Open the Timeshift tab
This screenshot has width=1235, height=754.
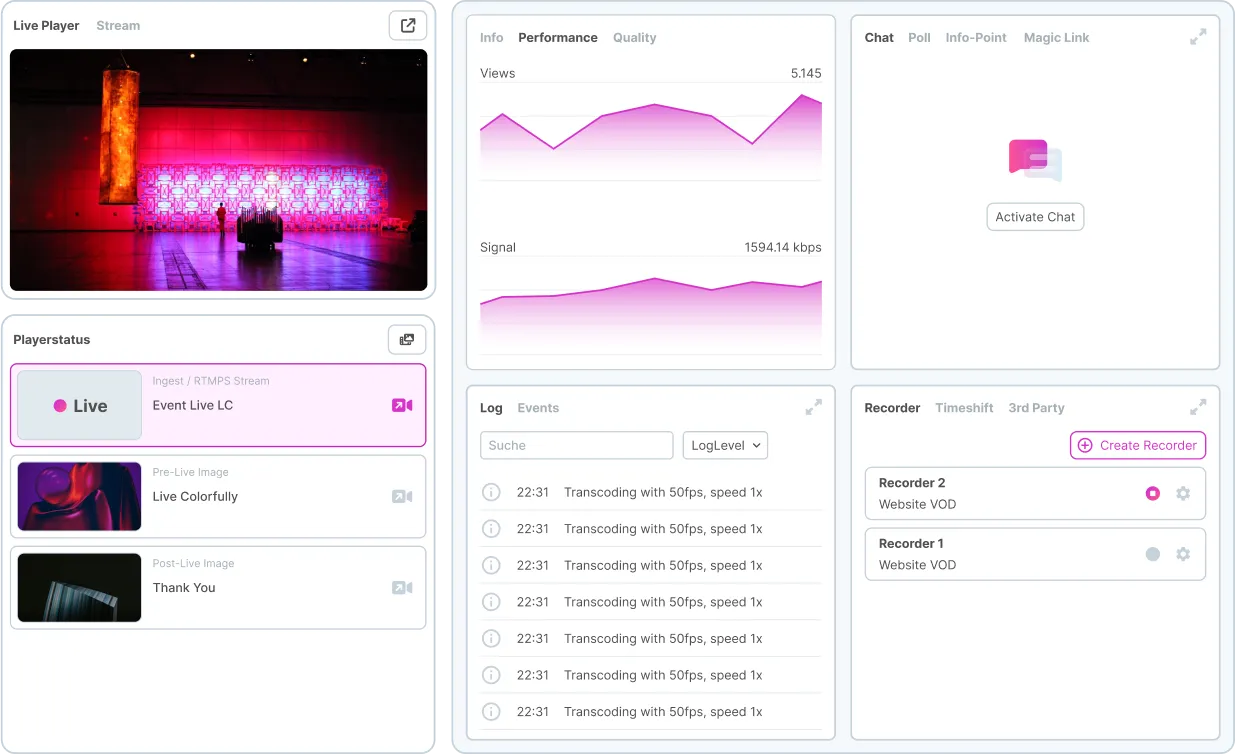coord(964,408)
